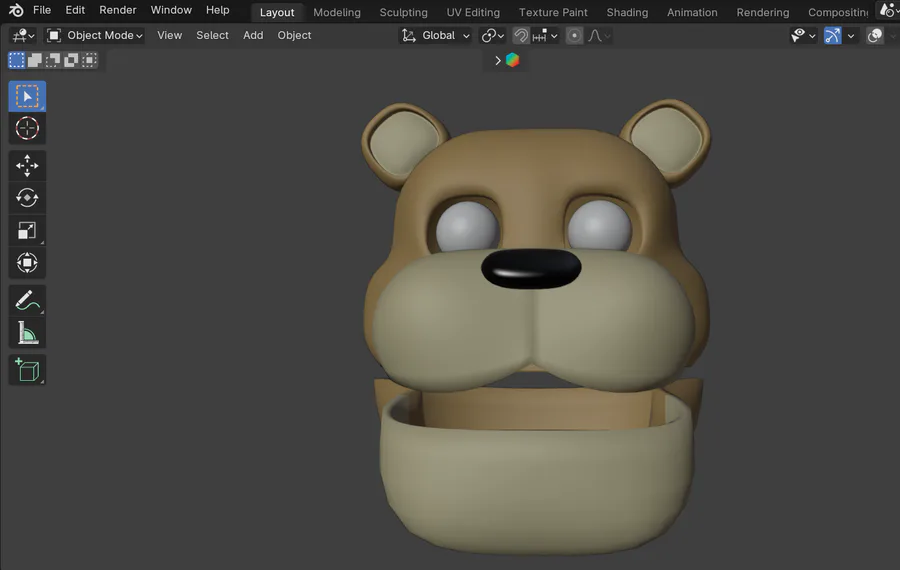Toggle viewport gizmos display
The width and height of the screenshot is (900, 570).
click(x=832, y=36)
